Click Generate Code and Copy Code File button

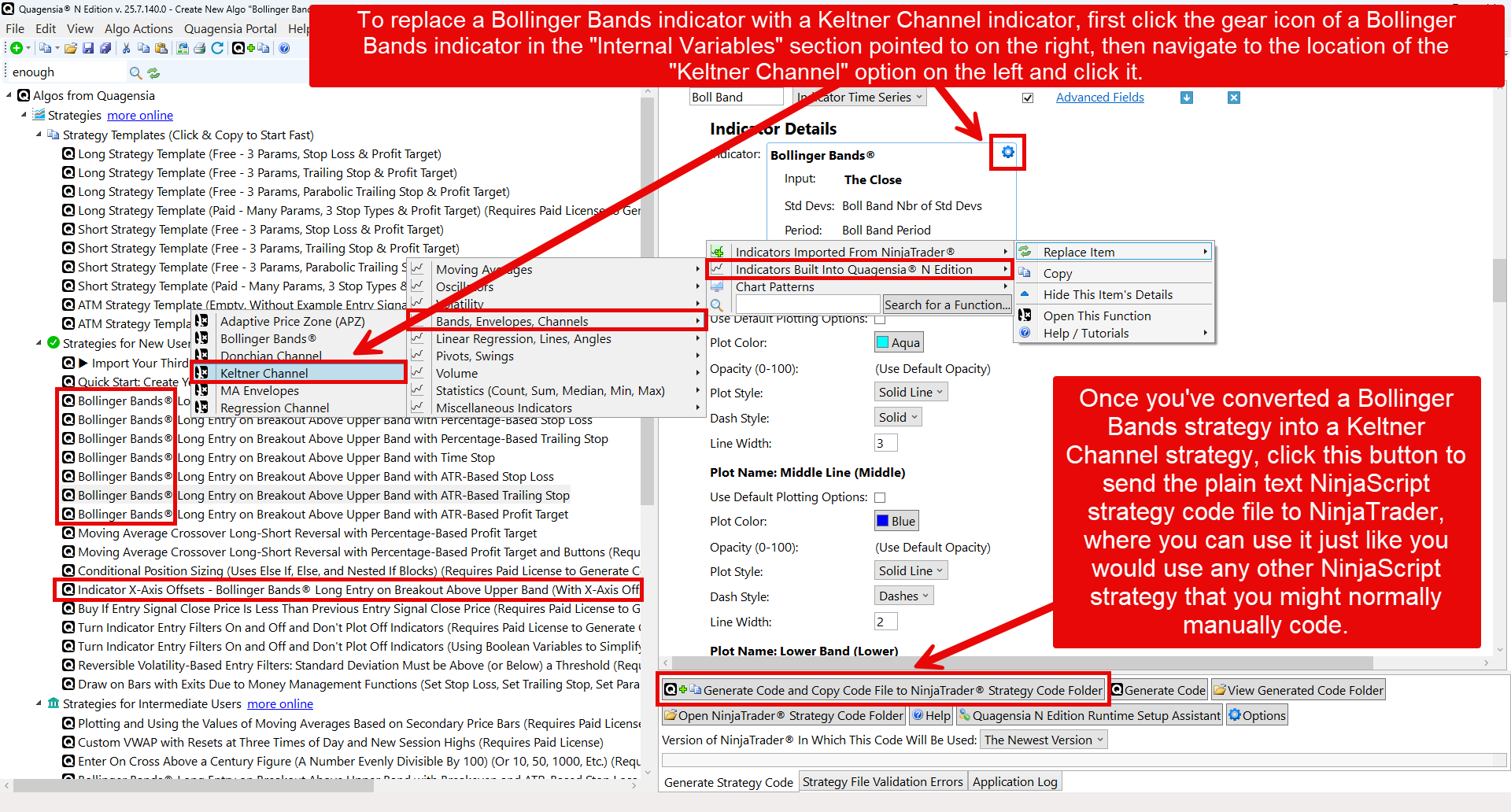884,690
